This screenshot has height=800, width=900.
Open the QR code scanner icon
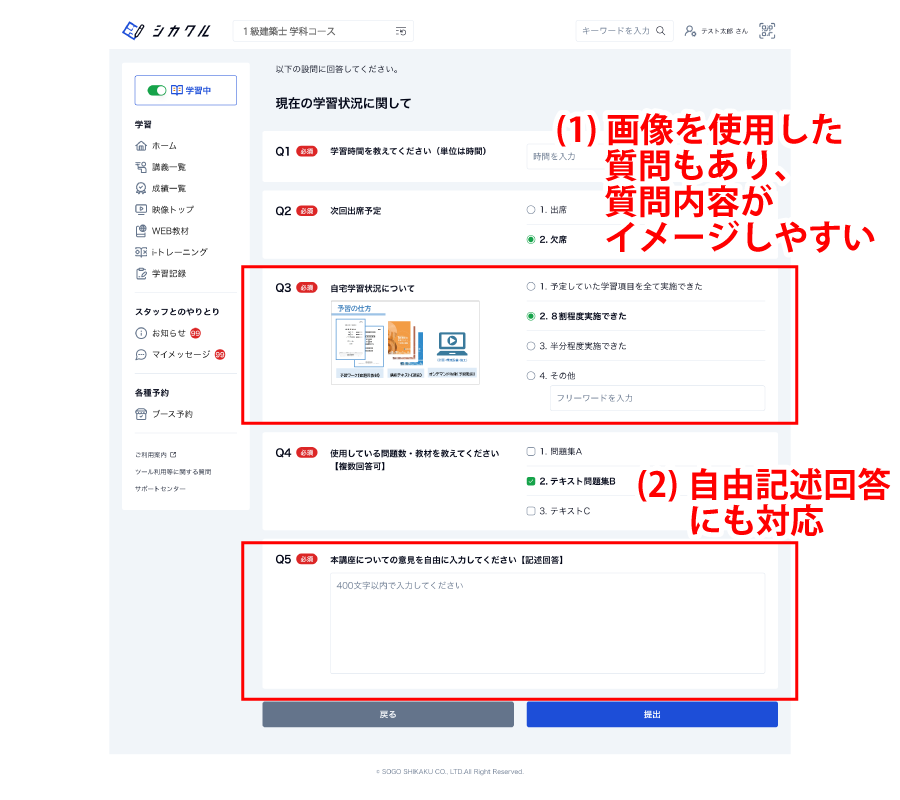767,30
